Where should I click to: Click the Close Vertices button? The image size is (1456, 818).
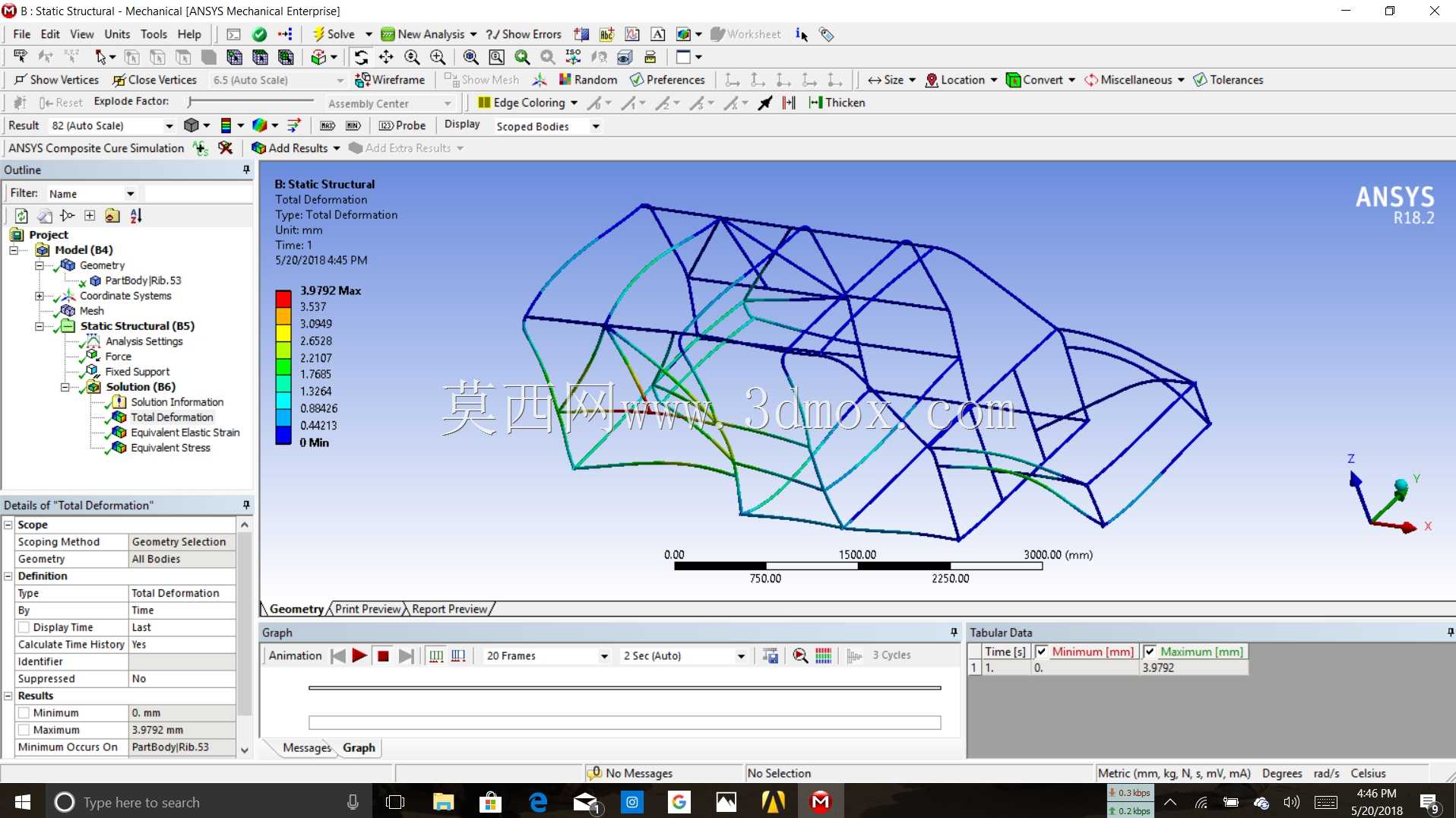pos(155,80)
